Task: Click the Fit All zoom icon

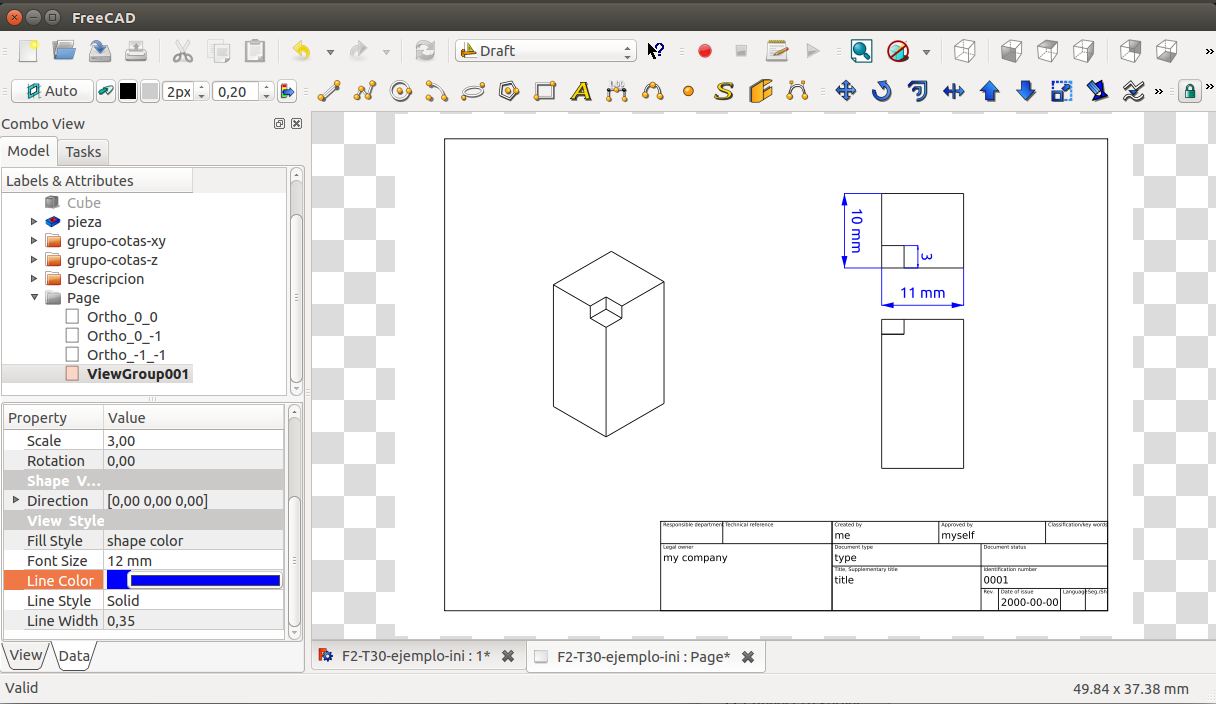Action: (861, 51)
